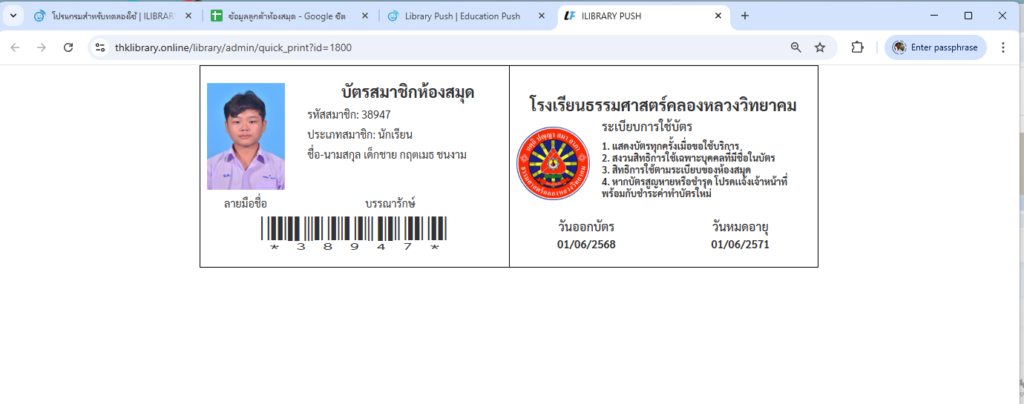Bookmark this page with the star icon
The width and height of the screenshot is (1024, 404).
tap(820, 47)
